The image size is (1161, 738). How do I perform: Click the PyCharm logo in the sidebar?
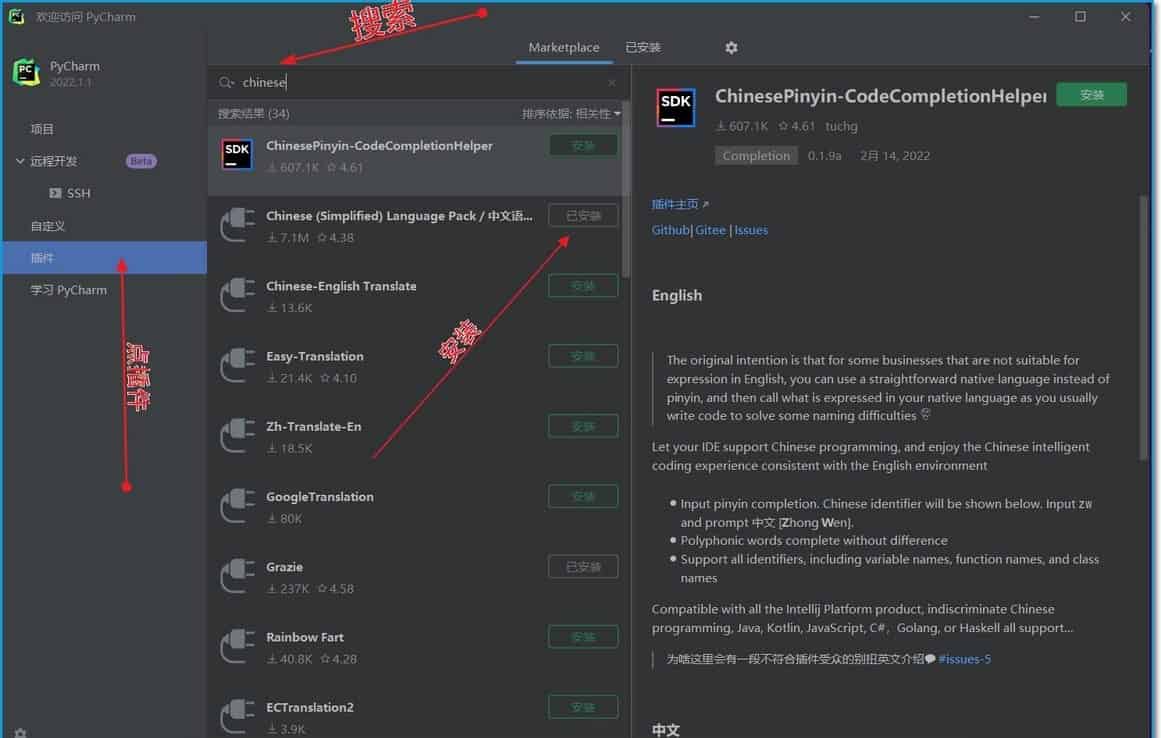[x=27, y=73]
